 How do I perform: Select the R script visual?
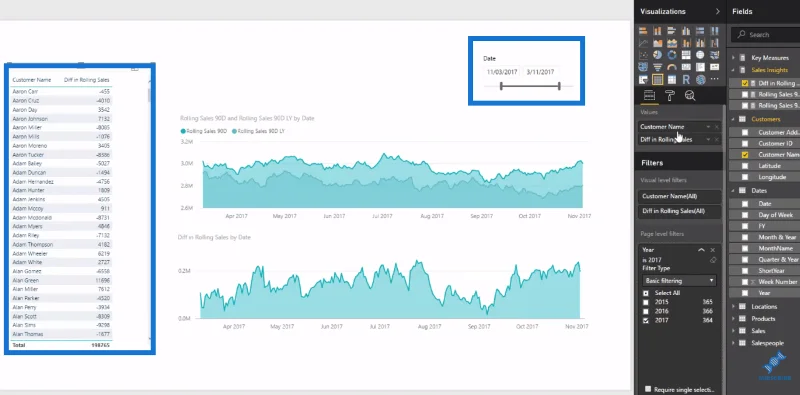[x=686, y=80]
